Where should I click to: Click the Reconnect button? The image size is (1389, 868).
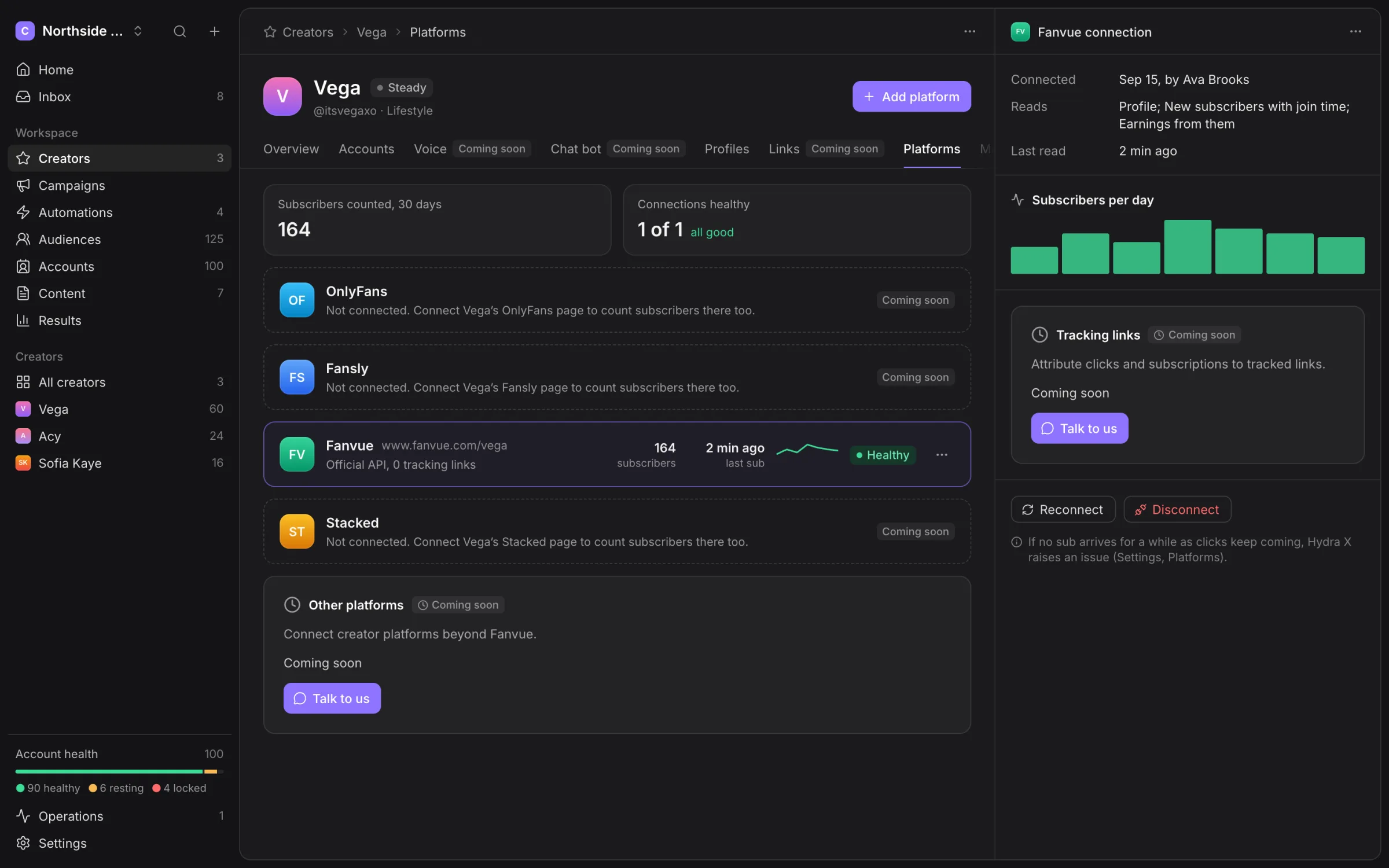coord(1063,509)
